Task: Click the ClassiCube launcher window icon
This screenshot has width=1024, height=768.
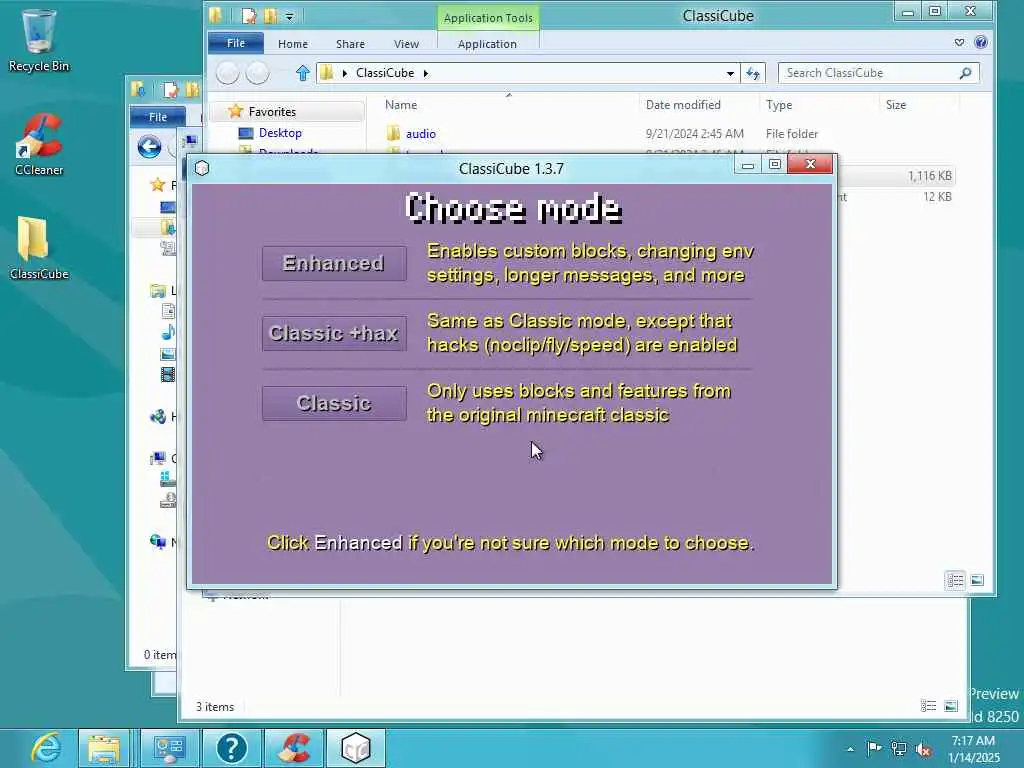Action: tap(202, 168)
